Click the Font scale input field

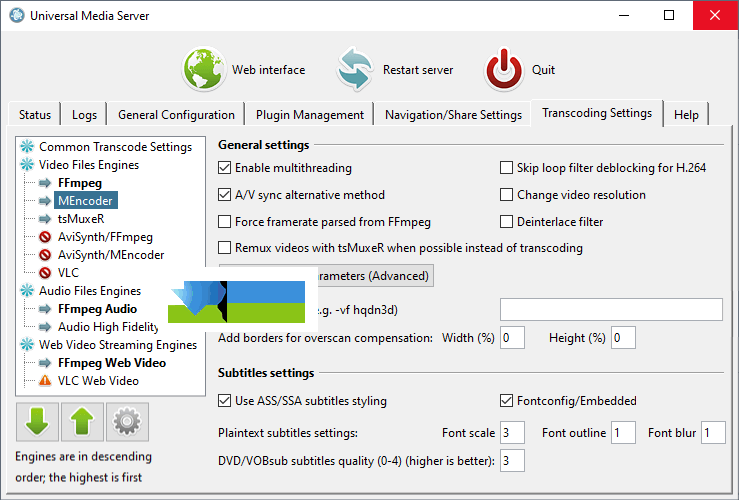pos(512,433)
